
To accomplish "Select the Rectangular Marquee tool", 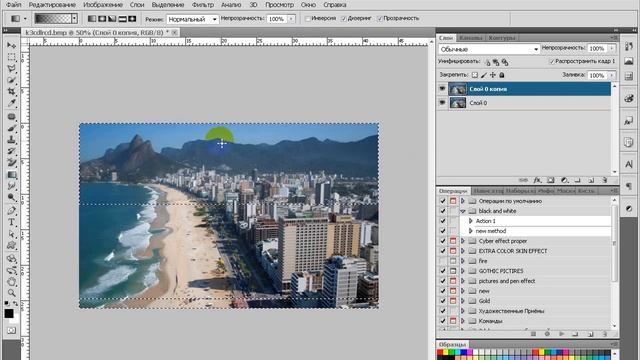I will [x=11, y=56].
